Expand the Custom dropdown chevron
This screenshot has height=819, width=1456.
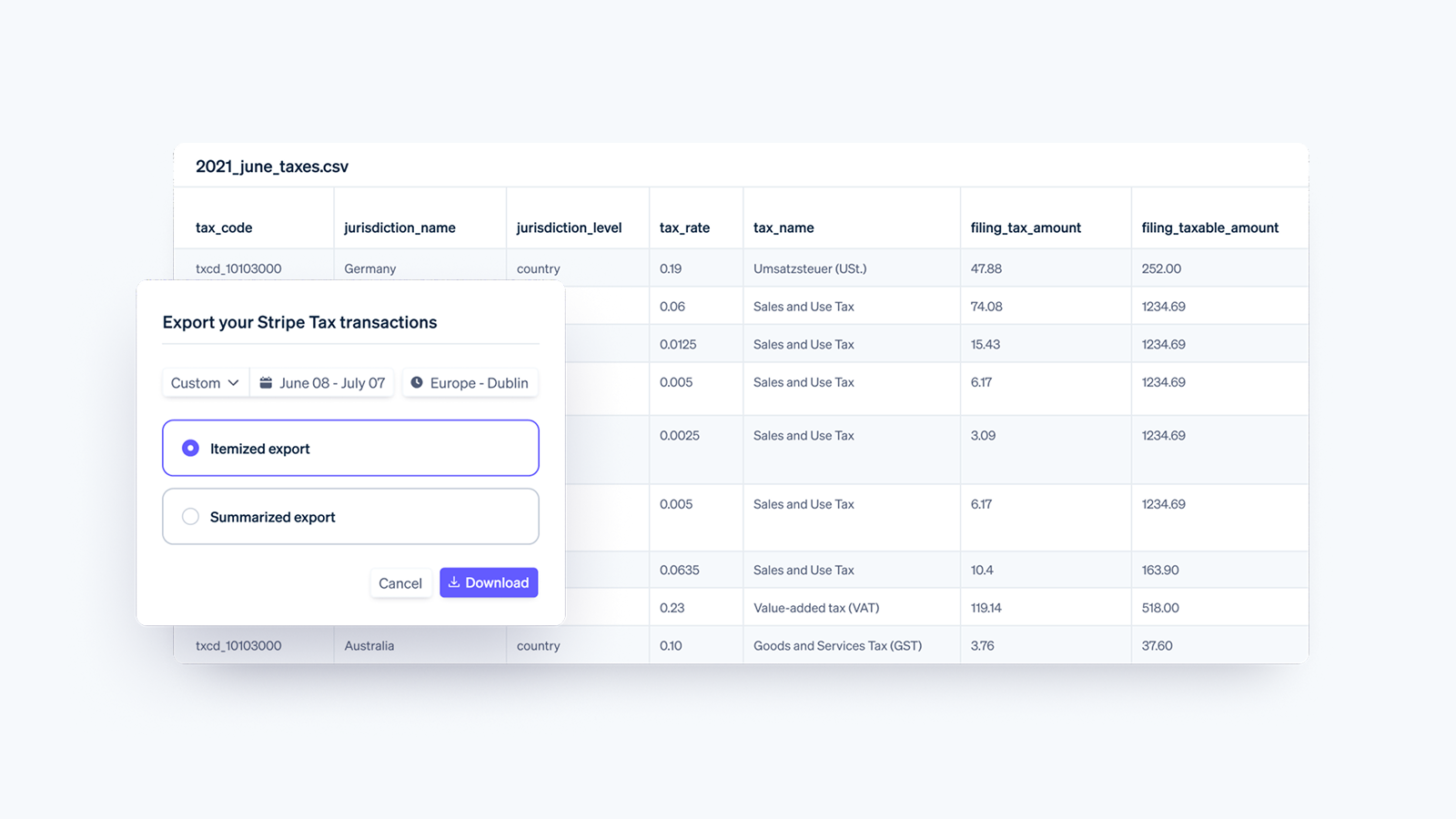(x=233, y=383)
